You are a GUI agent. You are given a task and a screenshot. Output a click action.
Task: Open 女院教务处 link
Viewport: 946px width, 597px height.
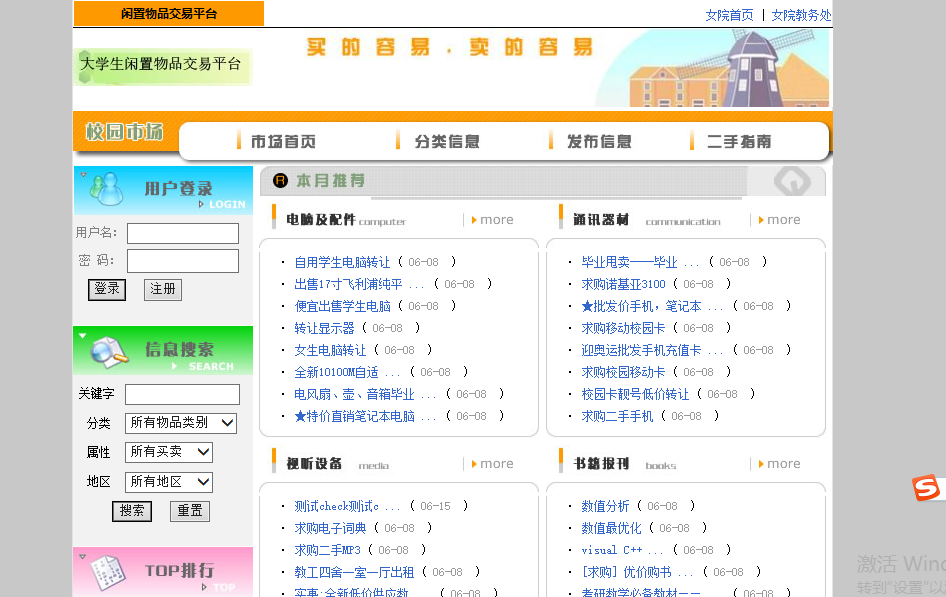click(801, 15)
